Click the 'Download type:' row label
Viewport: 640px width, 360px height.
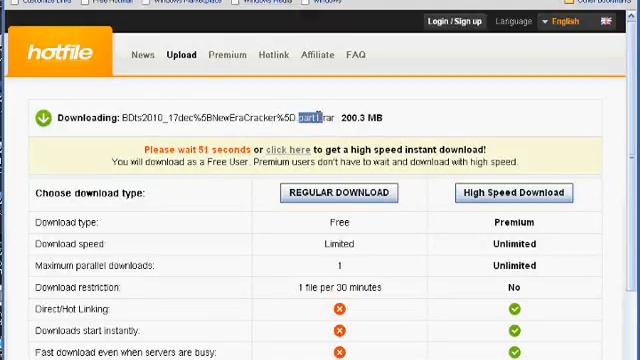click(x=67, y=222)
